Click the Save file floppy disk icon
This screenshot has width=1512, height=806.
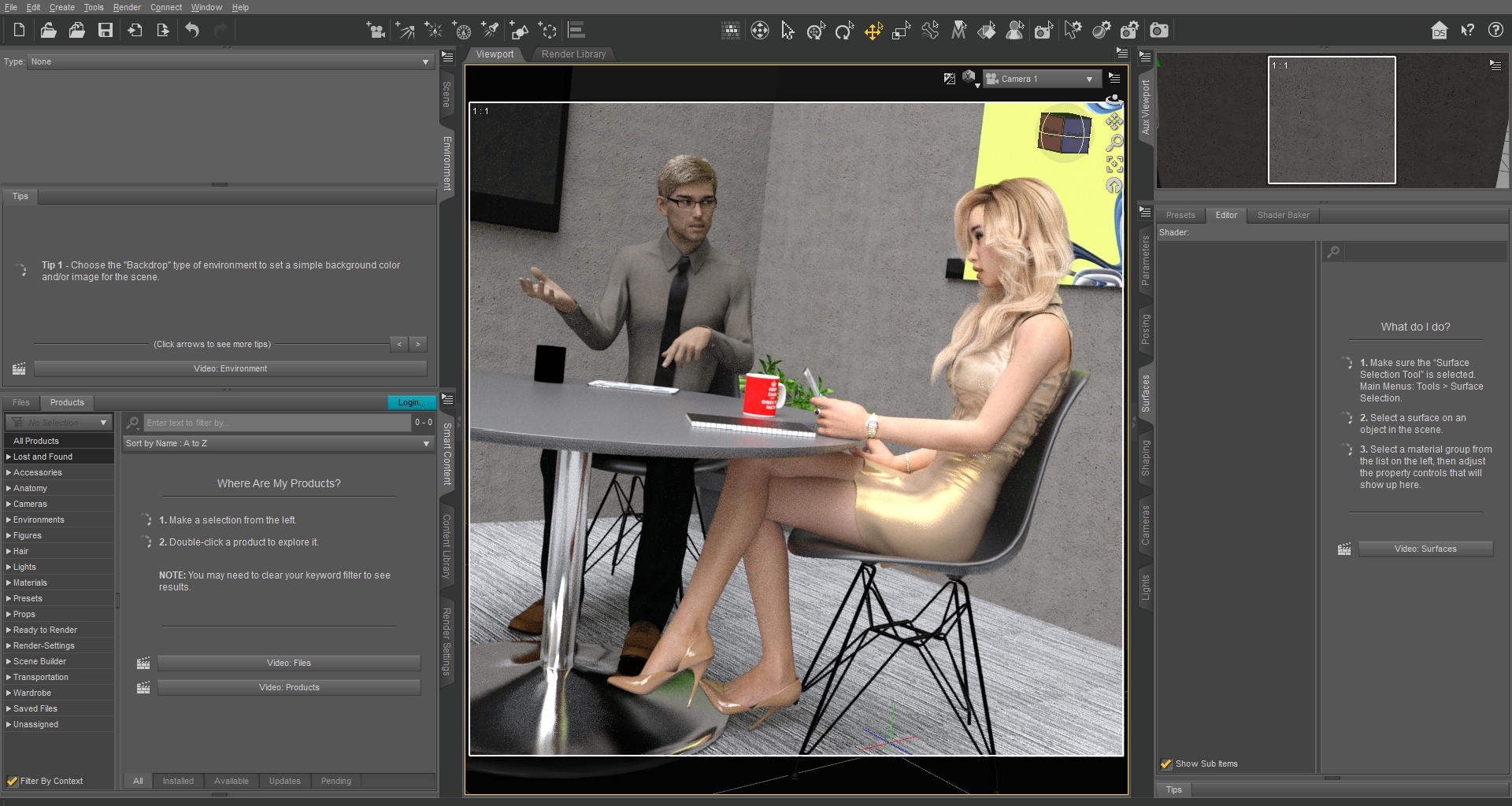105,31
